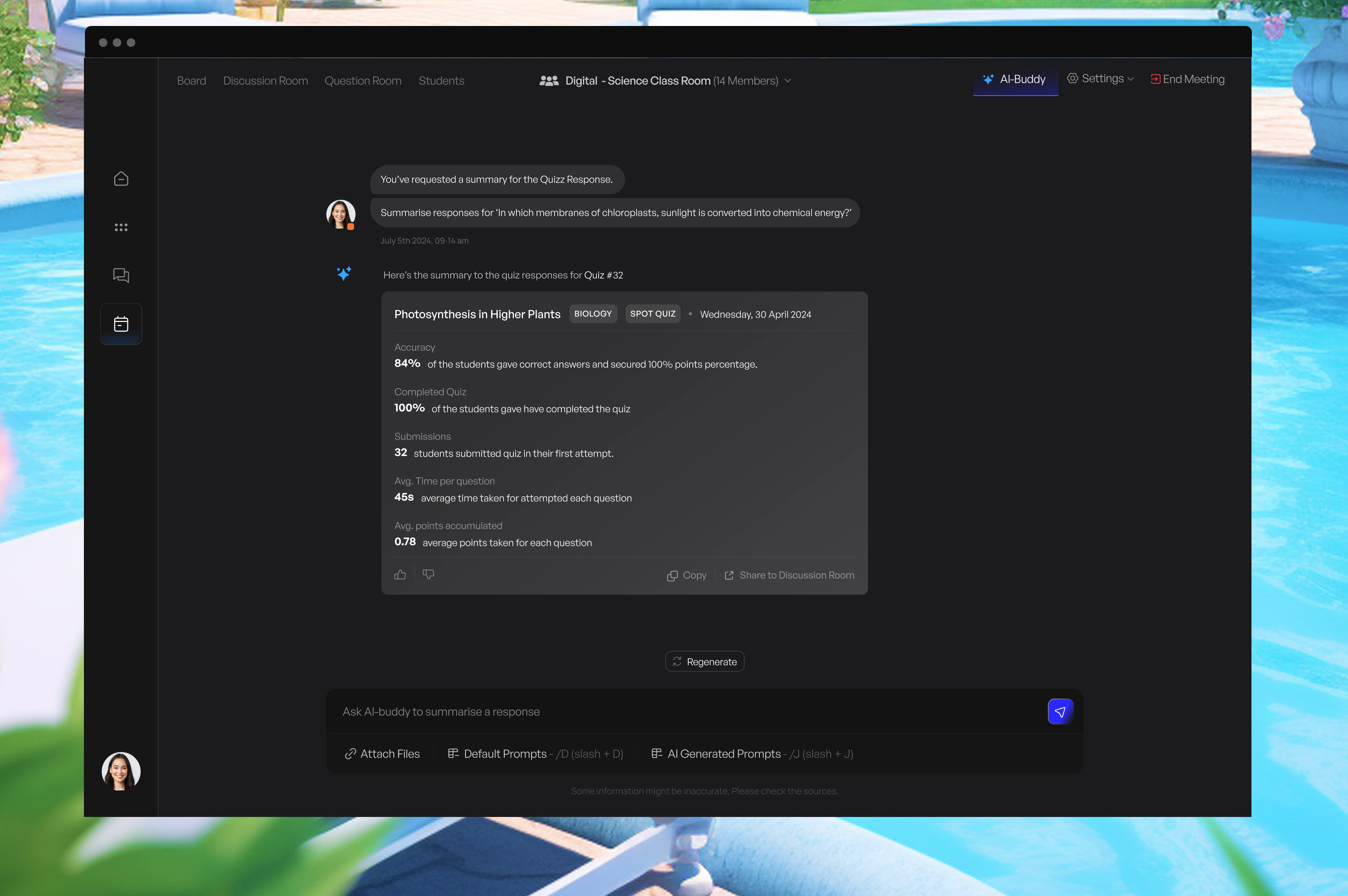Click the 100% completed quiz value
Image resolution: width=1348 pixels, height=896 pixels.
pos(410,408)
